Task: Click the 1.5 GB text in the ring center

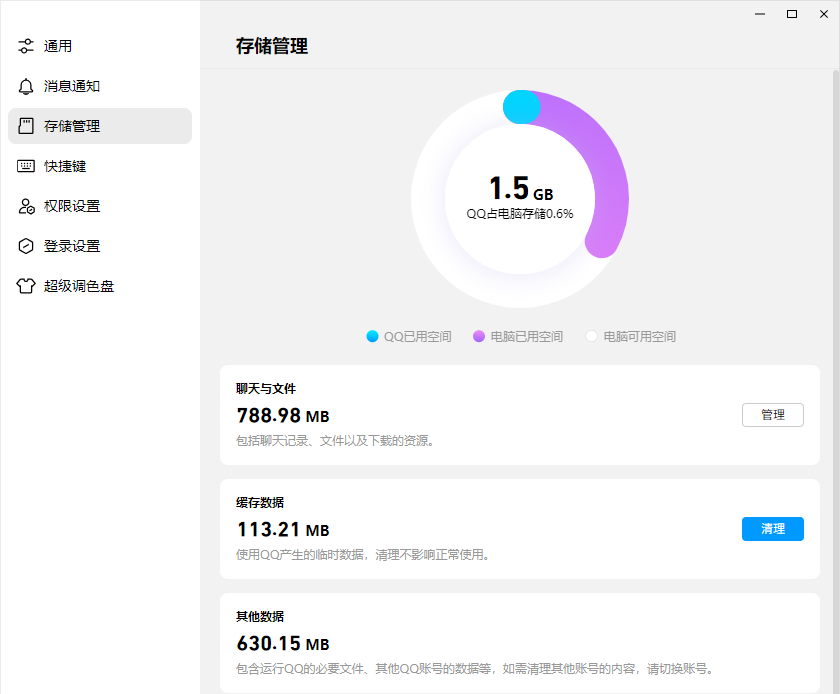Action: [520, 189]
